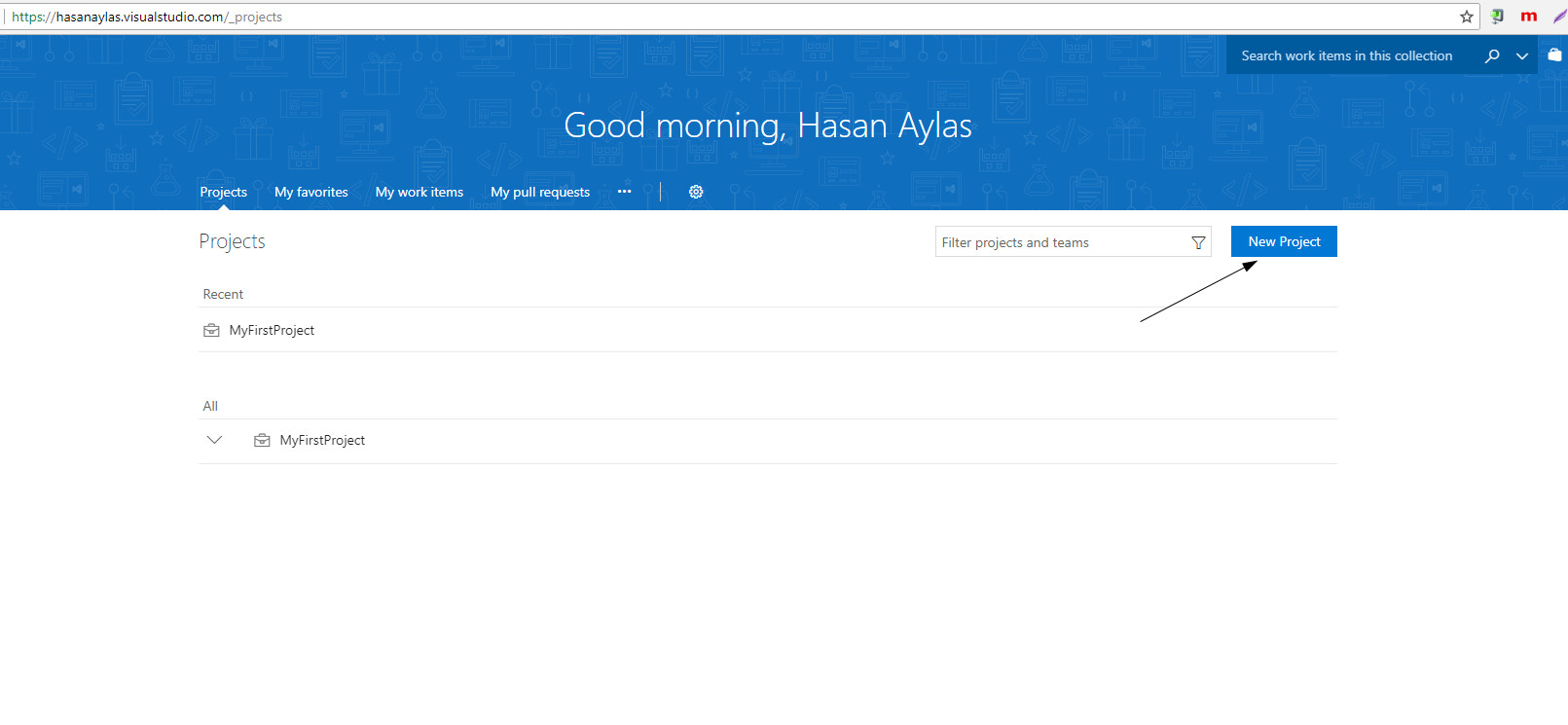Click the briefcase icon of All MyFirstProject

pyautogui.click(x=262, y=441)
